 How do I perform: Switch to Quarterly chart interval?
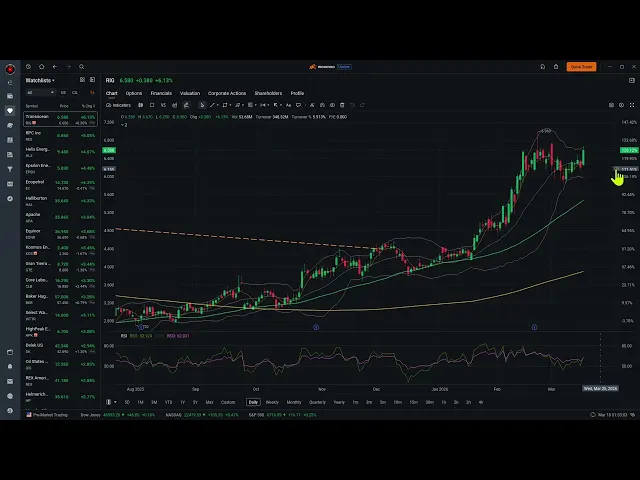coord(317,402)
